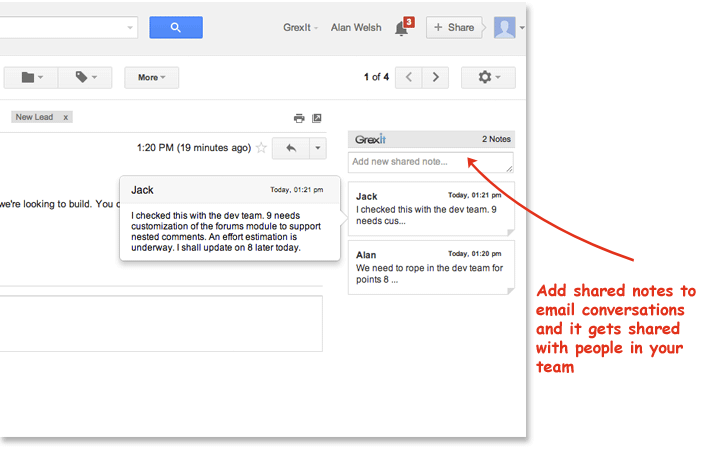Open the notifications bell

pos(402,28)
